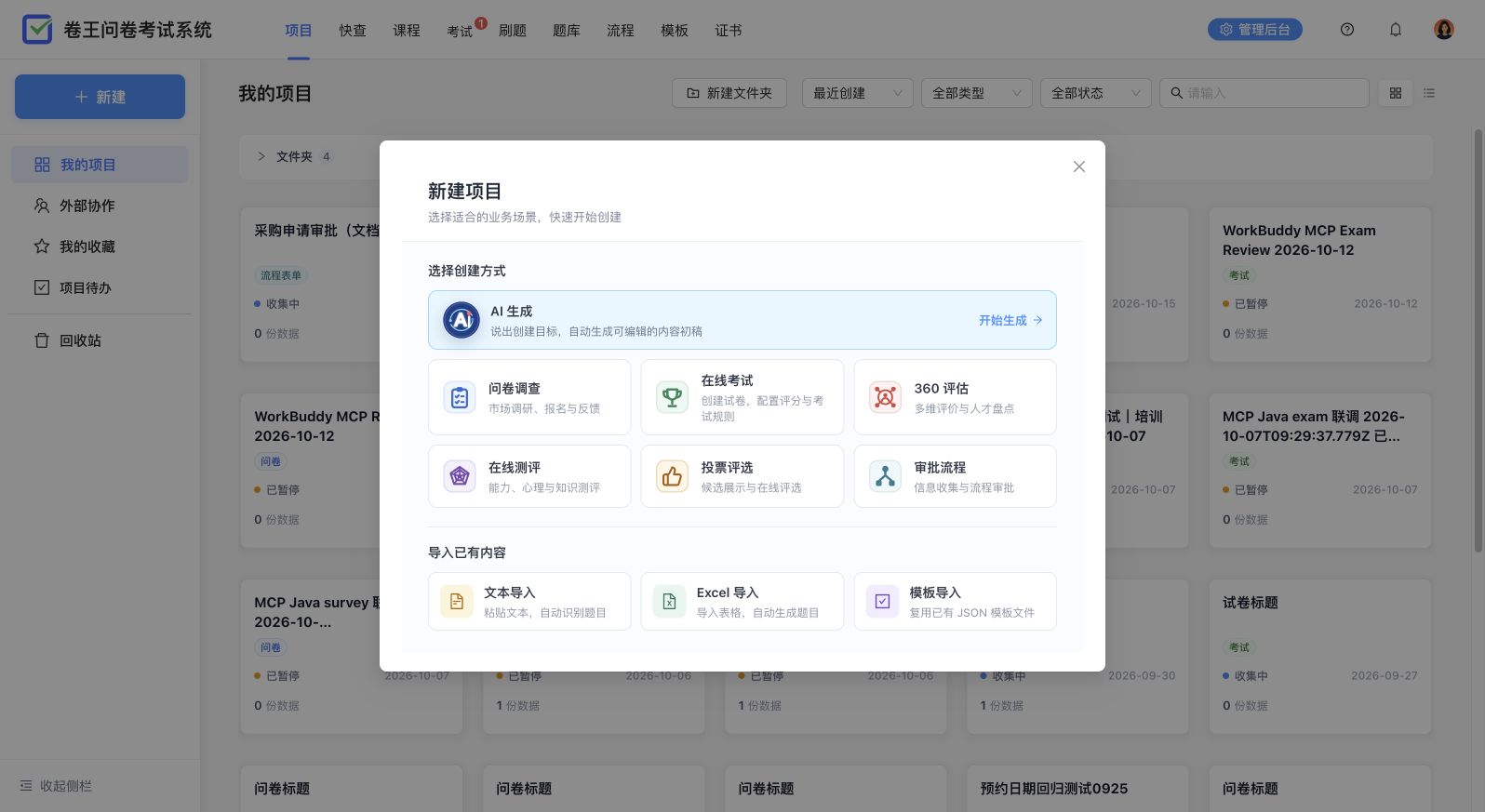
Task: Open the notifications bell
Action: point(1396,30)
